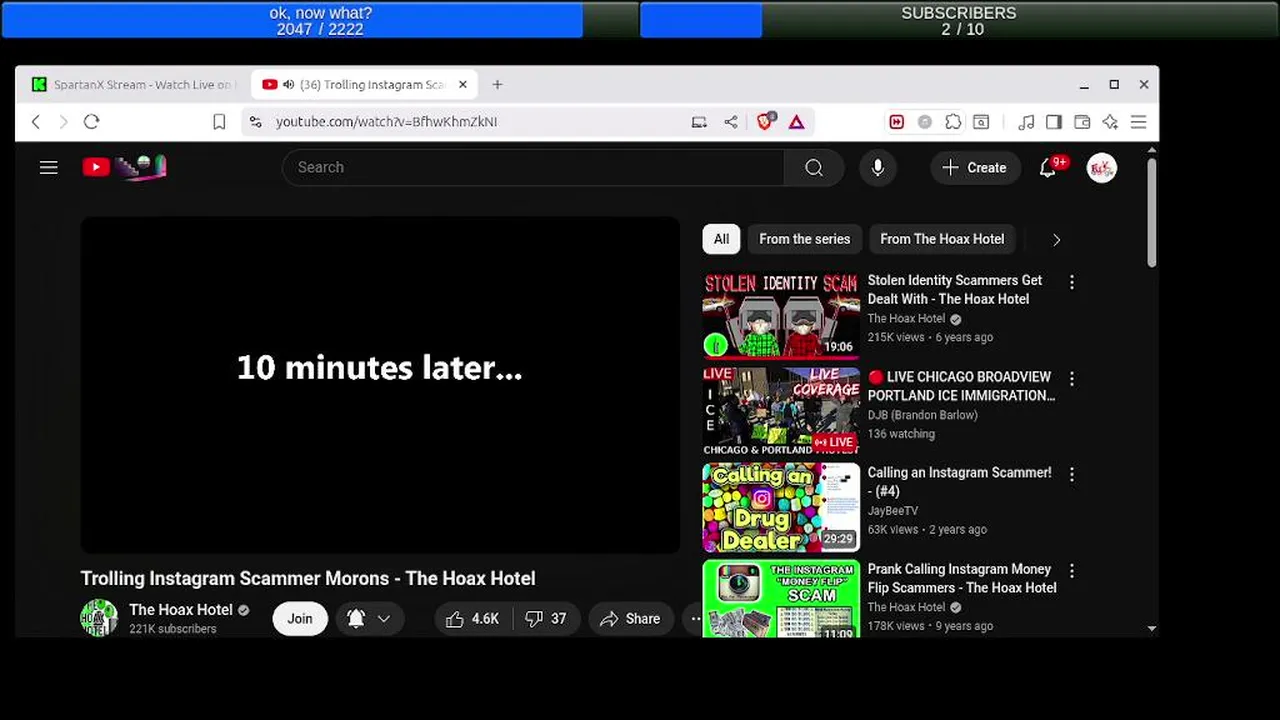Go to YouTube home via the logo
Image resolution: width=1280 pixels, height=720 pixels.
tap(124, 167)
